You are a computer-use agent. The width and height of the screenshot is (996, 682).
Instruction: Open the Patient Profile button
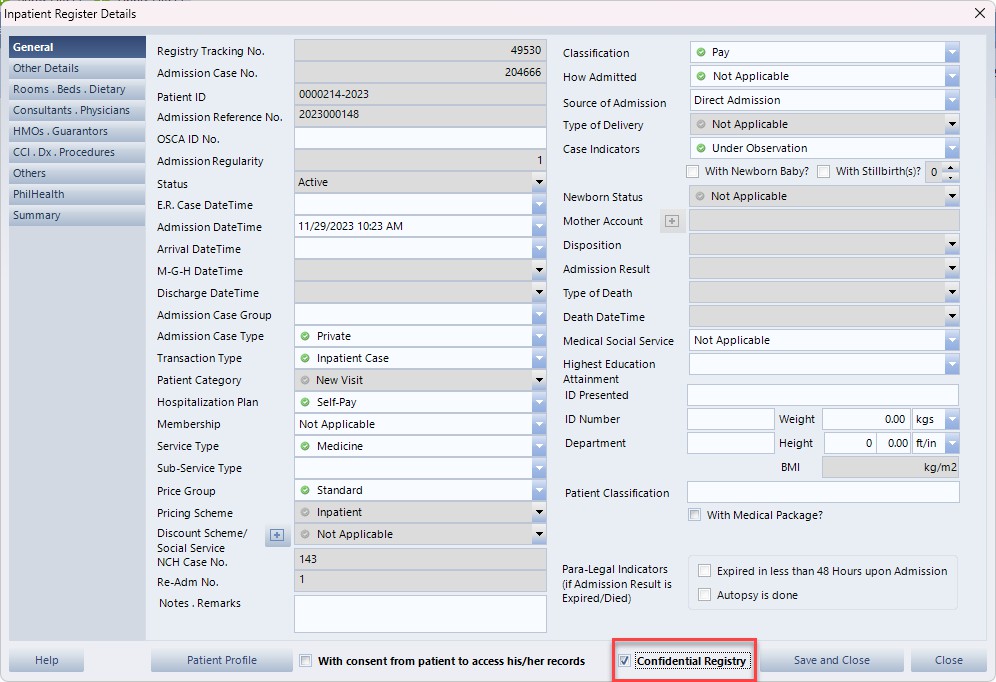pos(221,660)
